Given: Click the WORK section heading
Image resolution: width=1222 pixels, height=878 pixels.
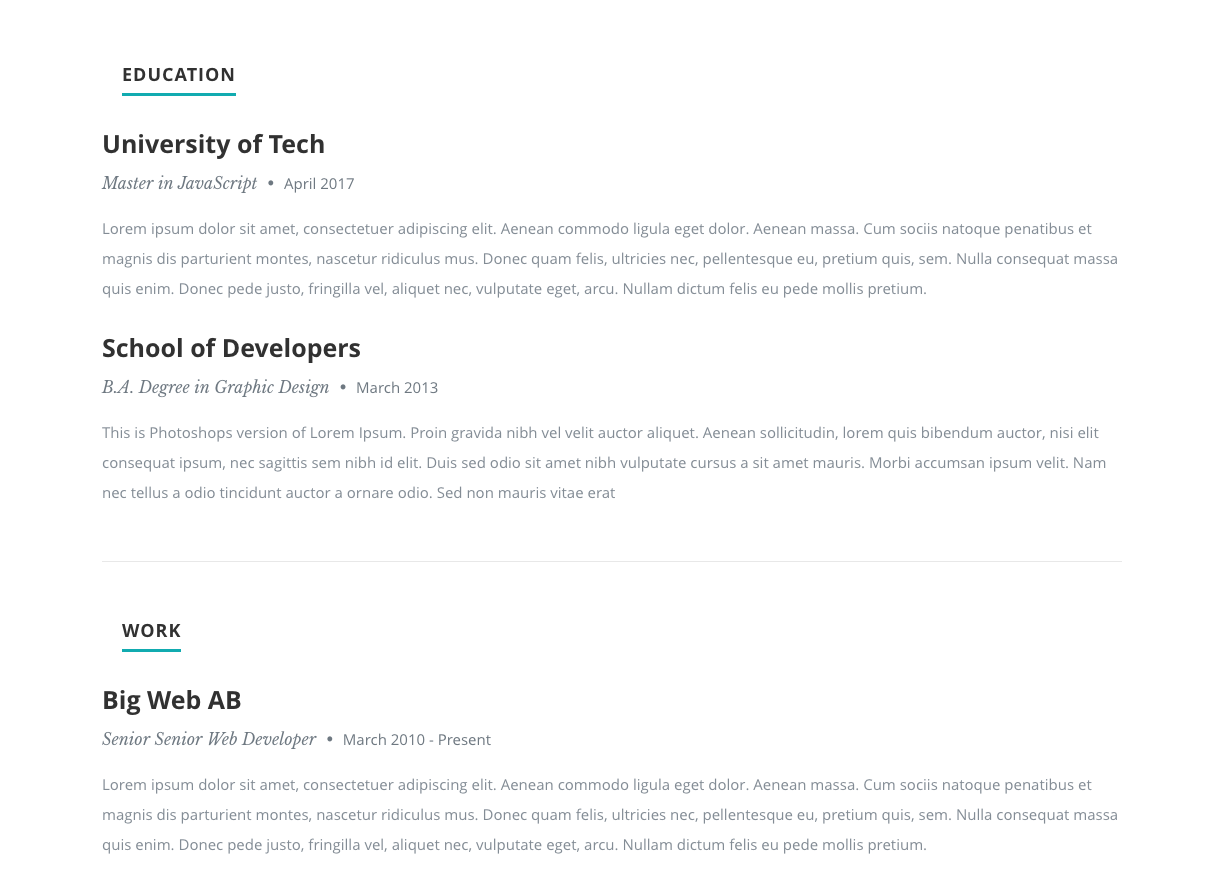Looking at the screenshot, I should [151, 631].
